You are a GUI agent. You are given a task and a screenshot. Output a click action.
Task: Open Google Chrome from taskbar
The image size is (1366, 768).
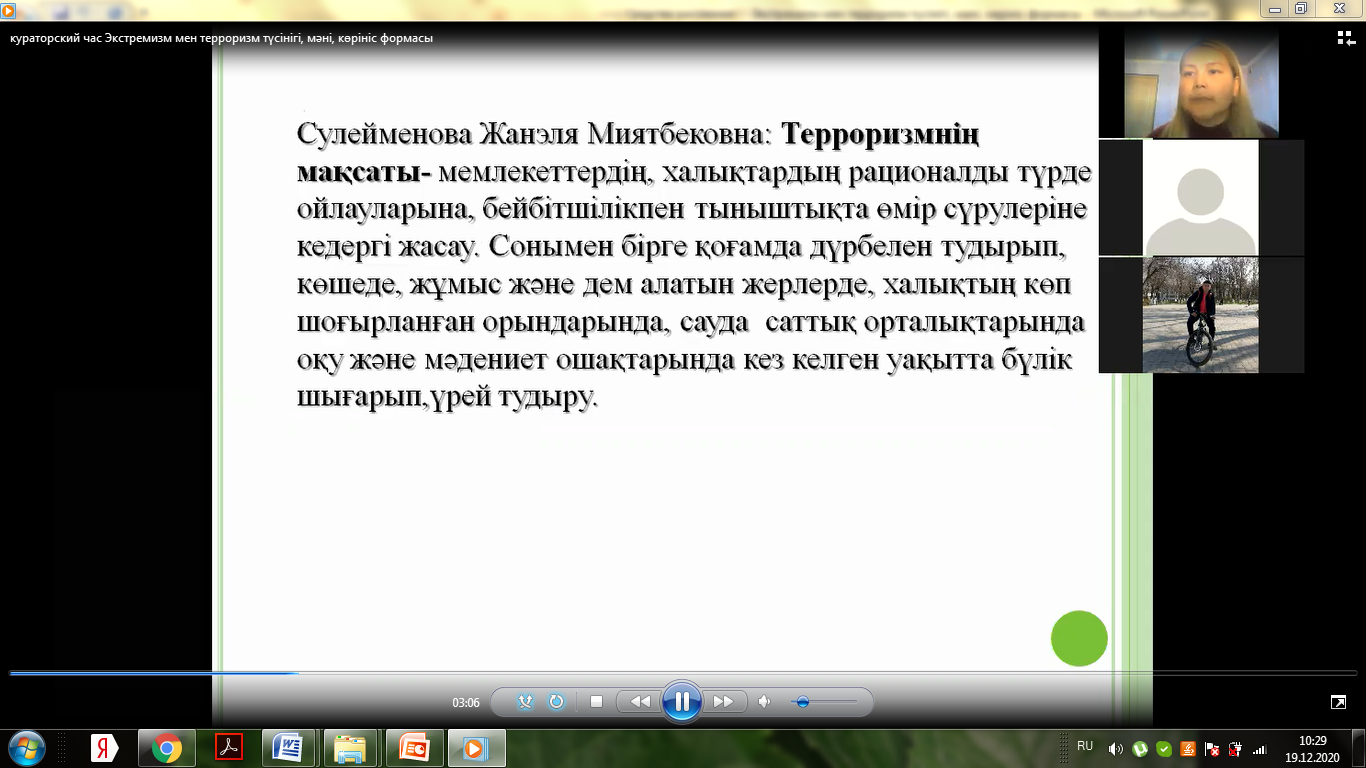pyautogui.click(x=167, y=748)
